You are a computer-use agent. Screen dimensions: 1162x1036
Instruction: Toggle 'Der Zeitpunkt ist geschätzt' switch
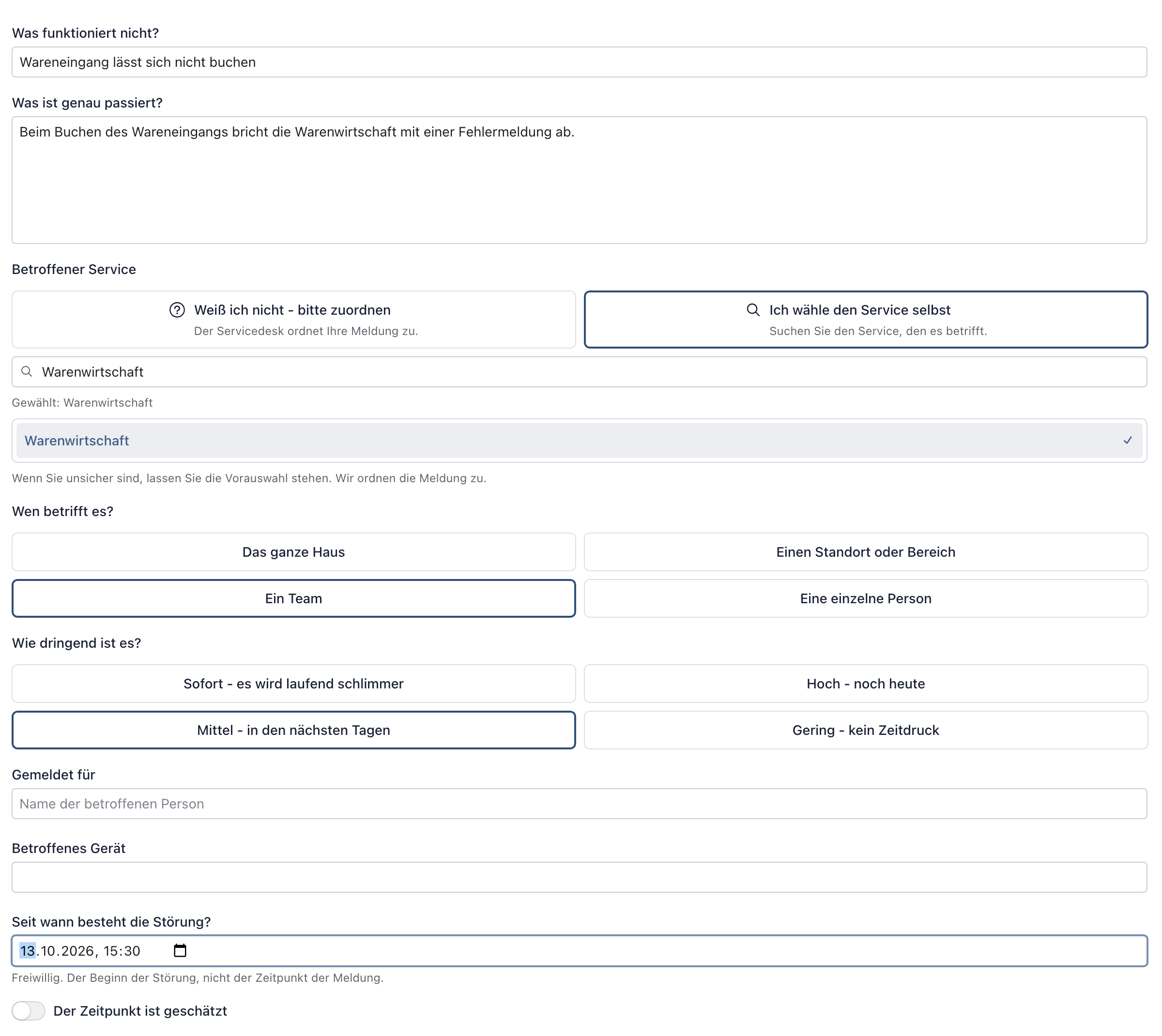tap(29, 1011)
